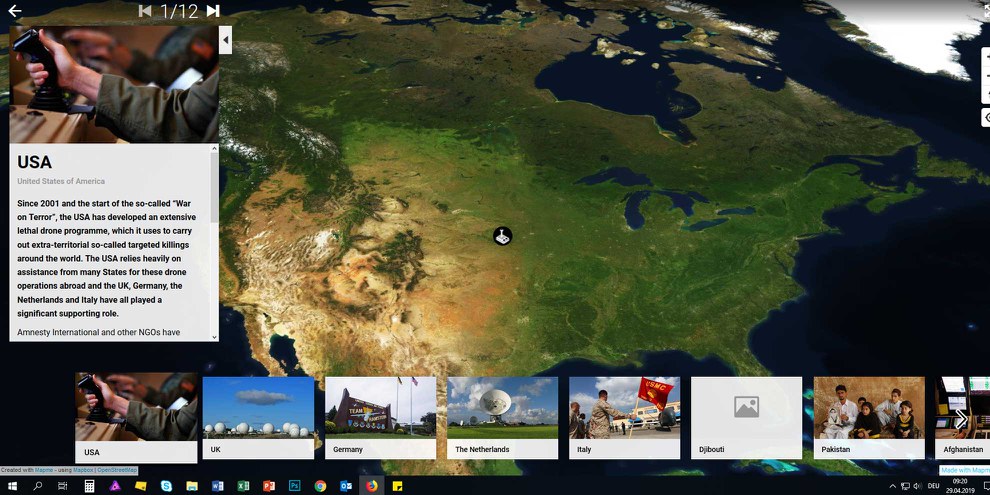
Task: Open Outlook from the taskbar
Action: pos(346,486)
